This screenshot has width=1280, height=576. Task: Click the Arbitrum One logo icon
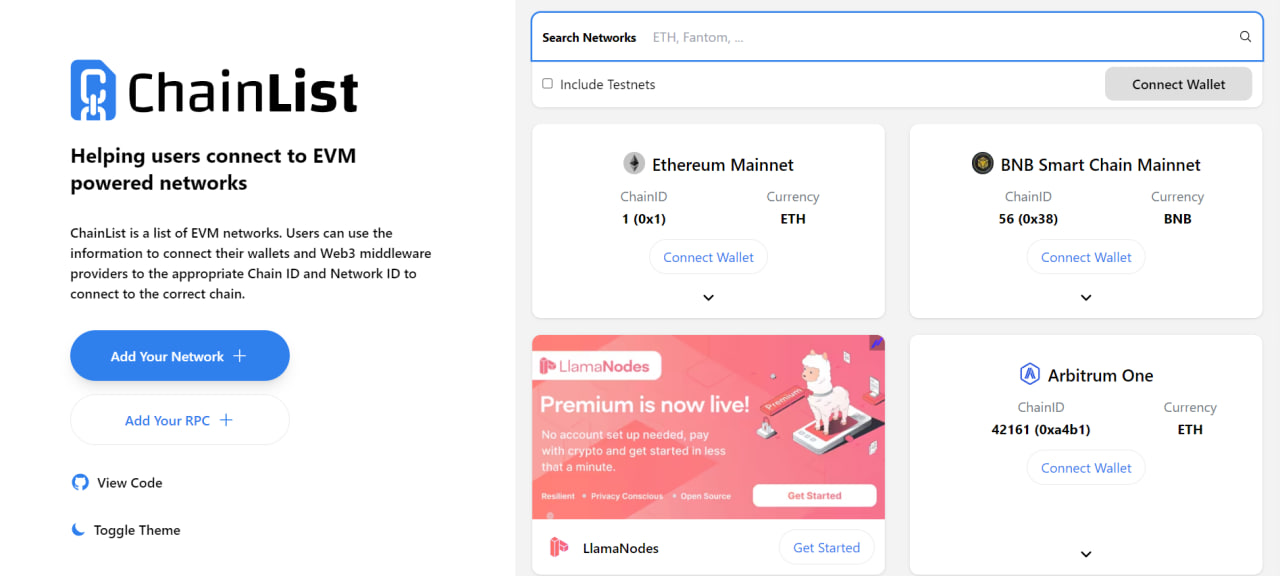click(x=1030, y=375)
